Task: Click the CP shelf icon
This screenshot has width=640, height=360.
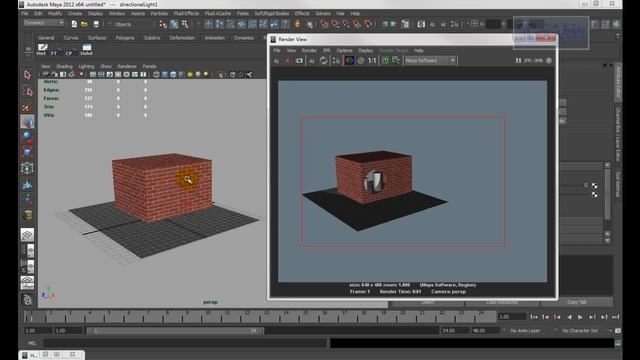Action: (x=70, y=49)
